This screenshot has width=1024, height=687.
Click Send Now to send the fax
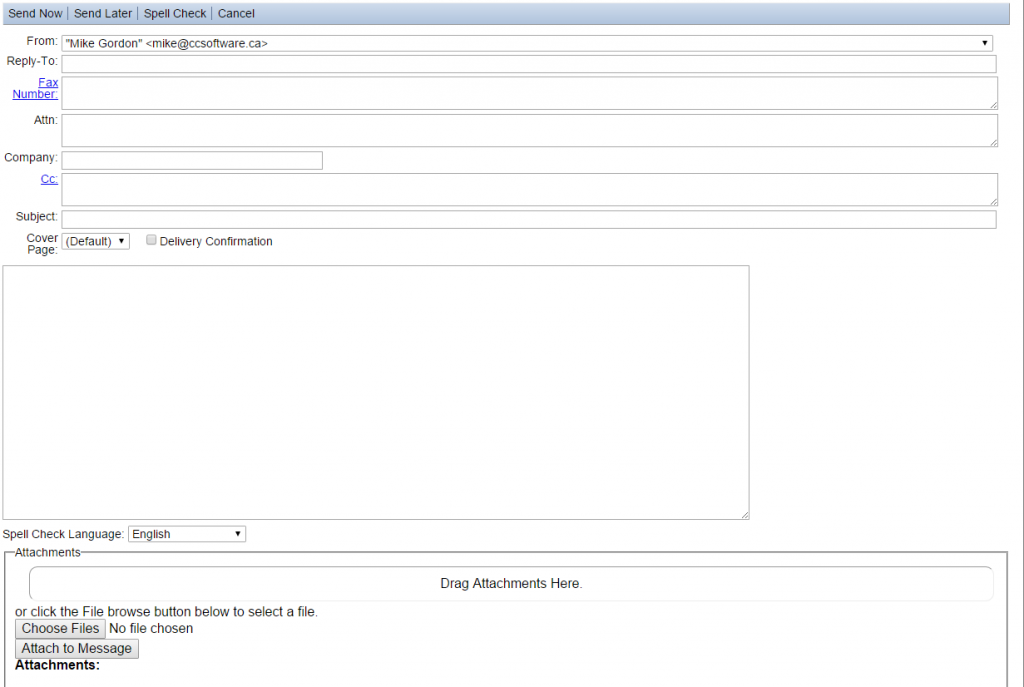pyautogui.click(x=35, y=13)
